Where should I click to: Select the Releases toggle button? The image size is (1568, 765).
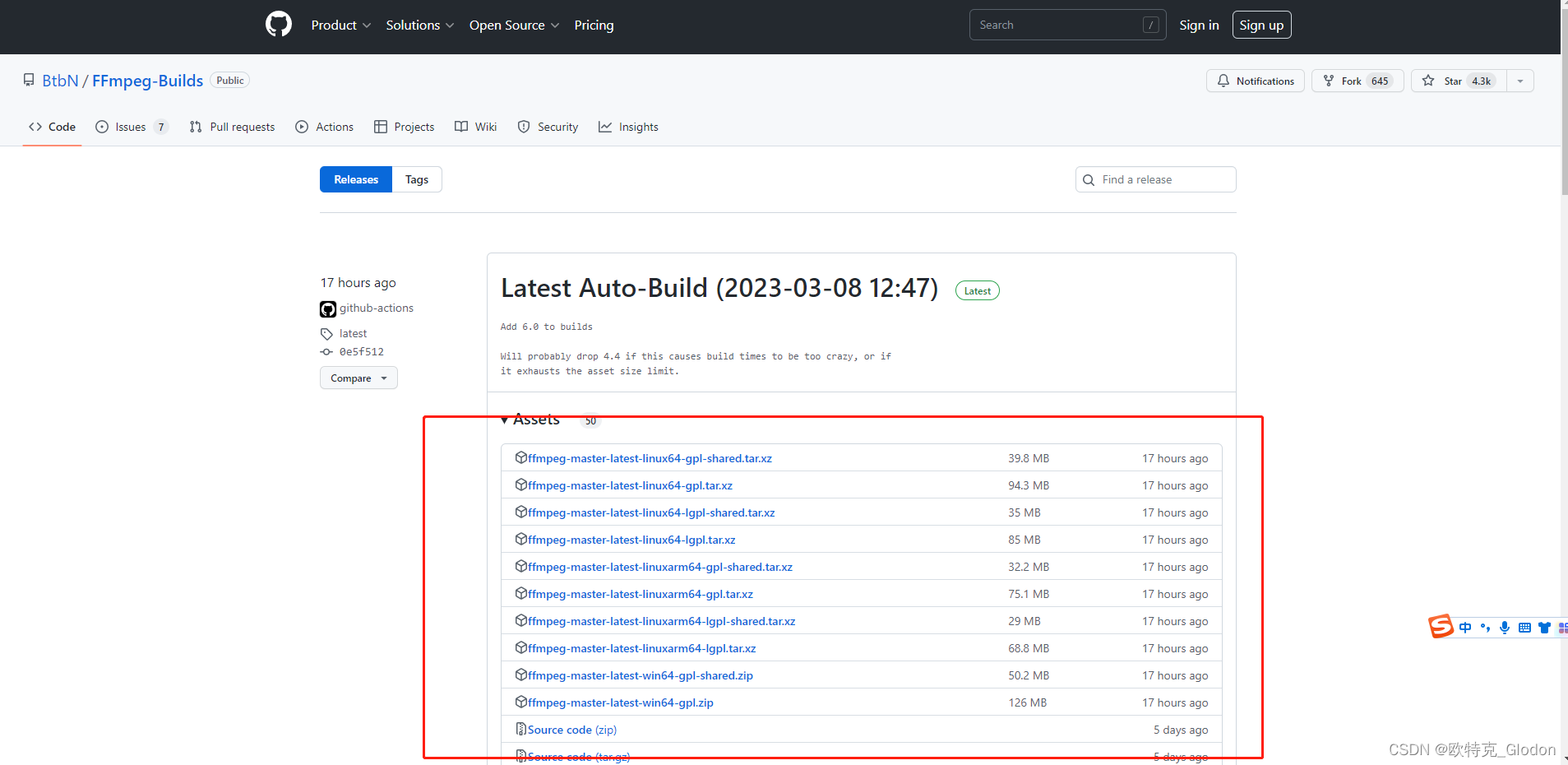356,179
